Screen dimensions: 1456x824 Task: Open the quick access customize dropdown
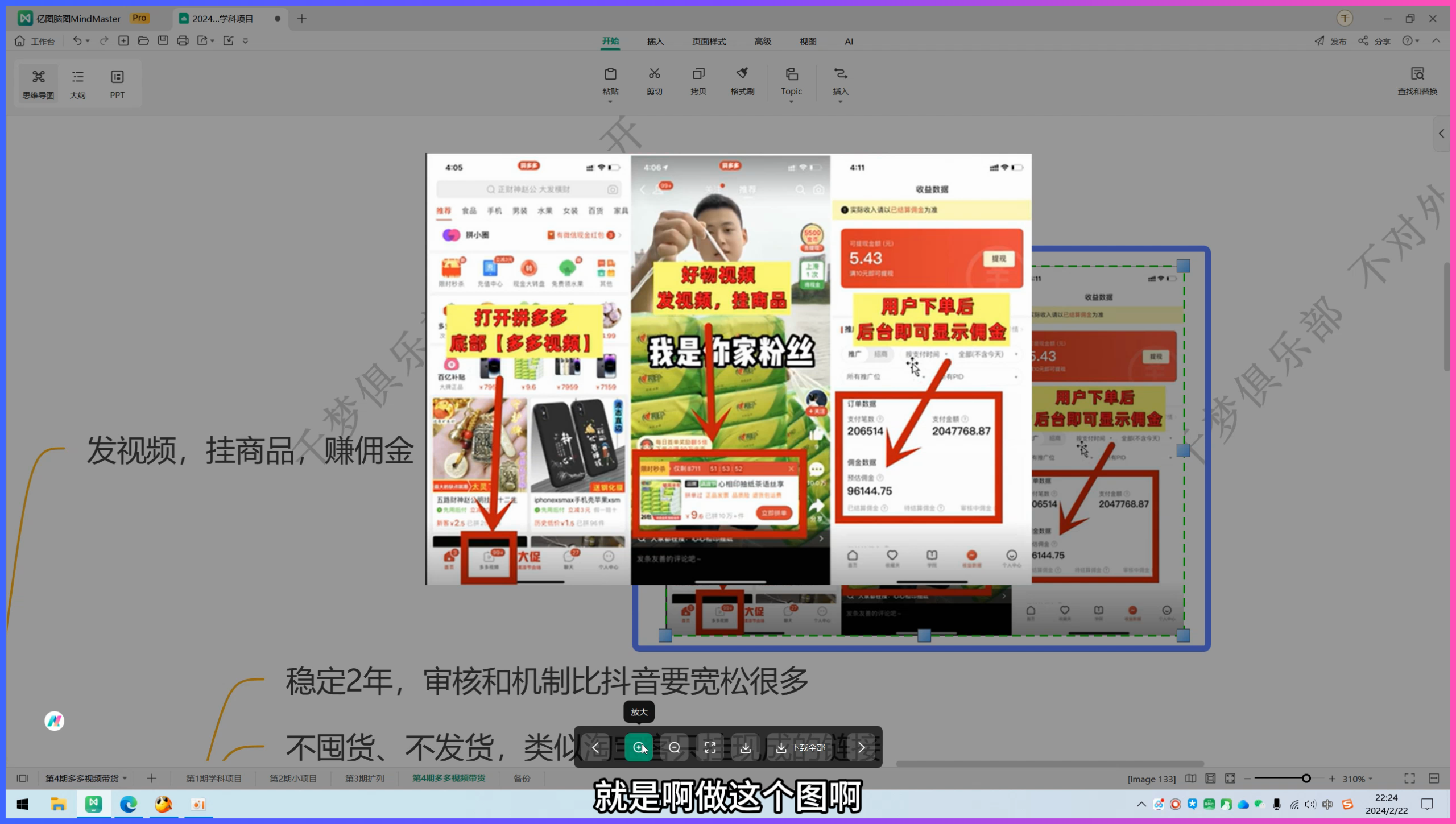pos(246,41)
